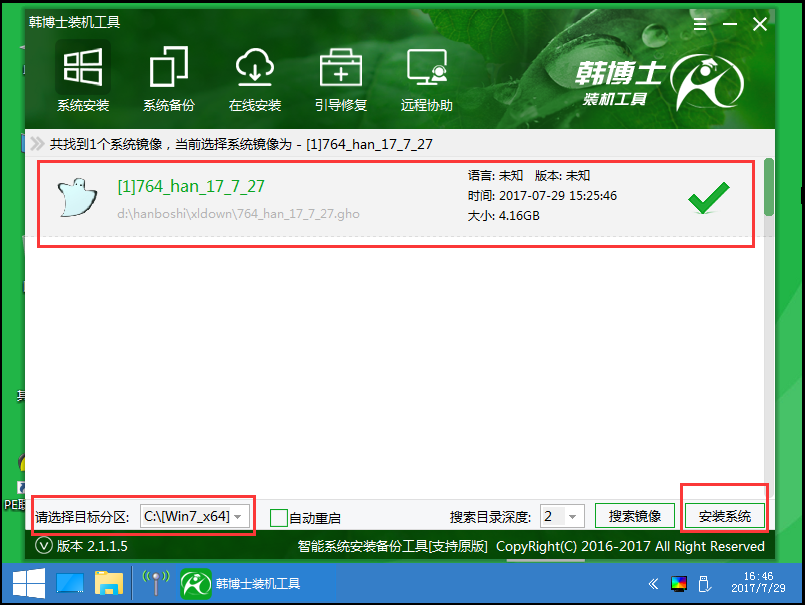Click the 大小: 4.16GB text
Screen dimensions: 805x605
(x=503, y=216)
